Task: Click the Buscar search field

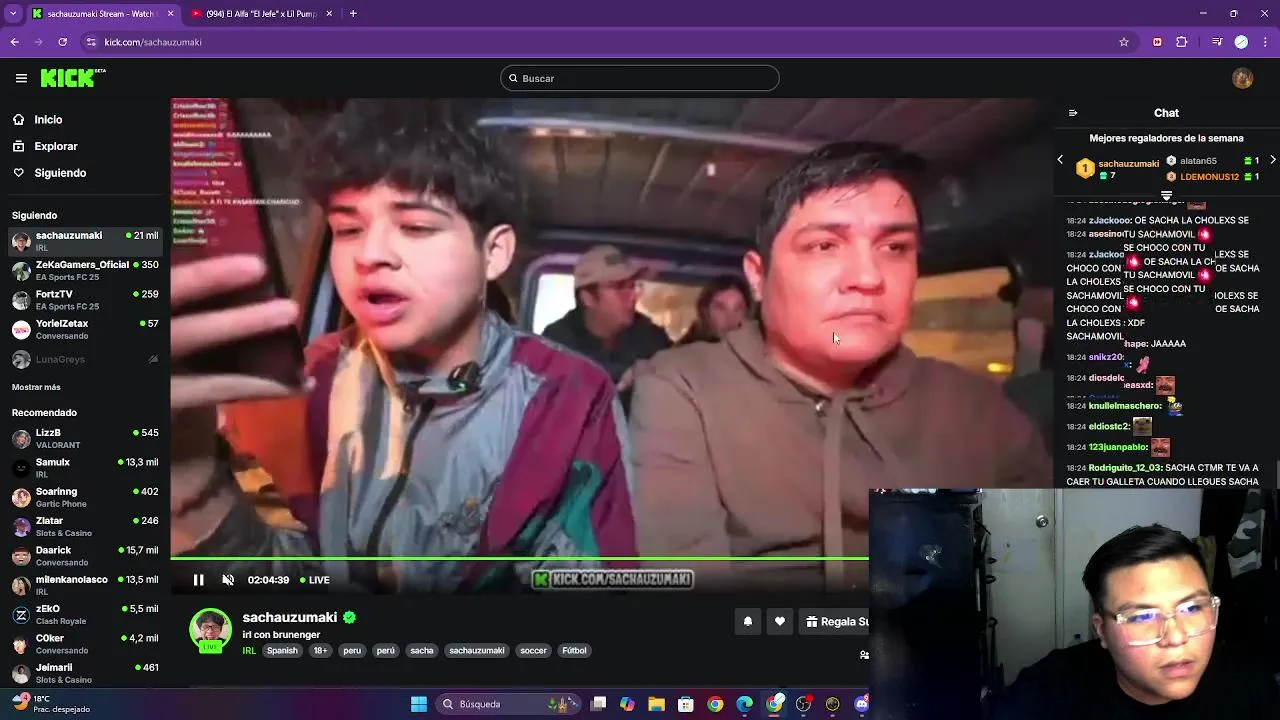Action: pyautogui.click(x=640, y=78)
